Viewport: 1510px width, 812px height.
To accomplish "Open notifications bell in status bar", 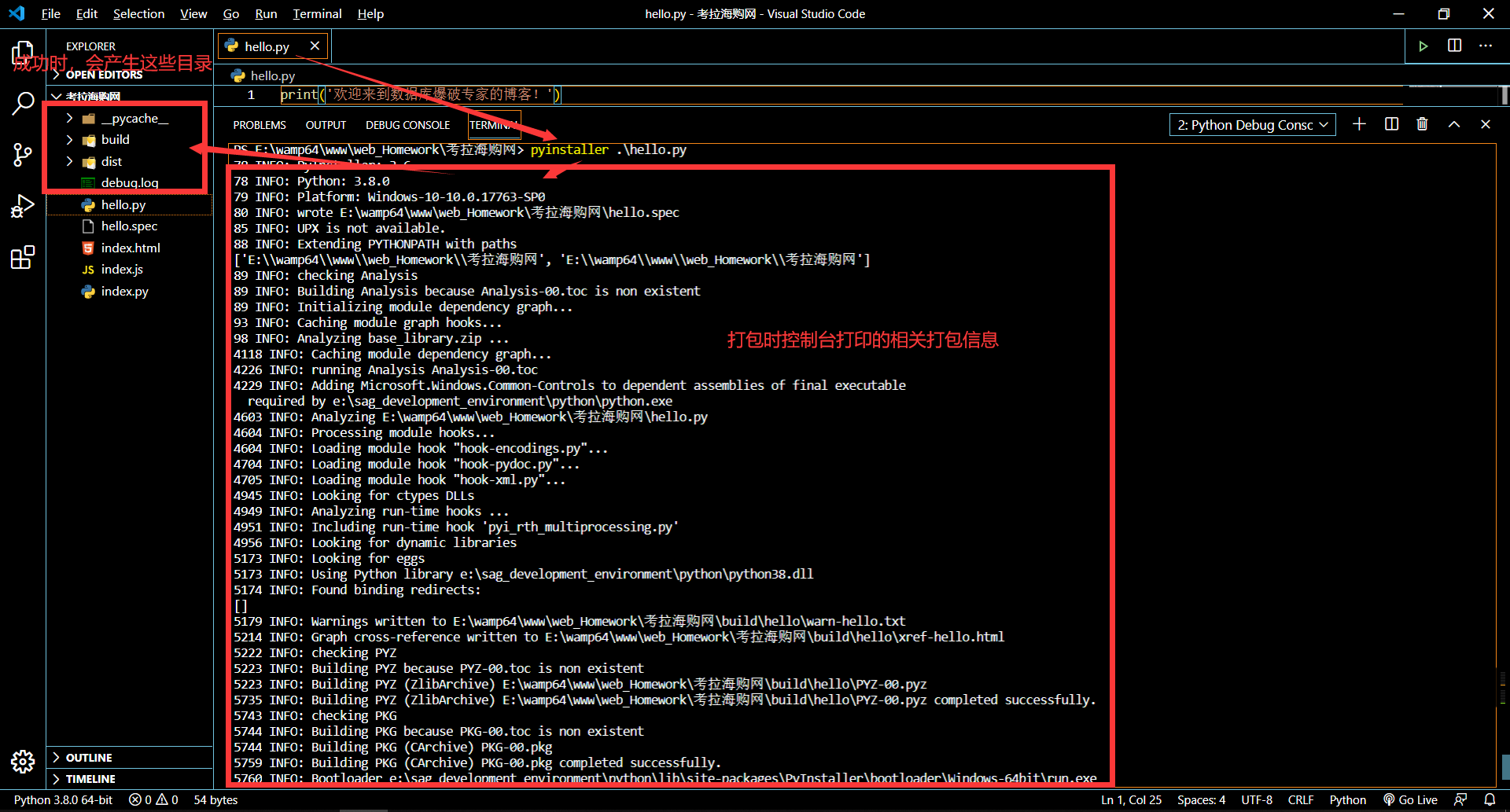I will pyautogui.click(x=1490, y=799).
